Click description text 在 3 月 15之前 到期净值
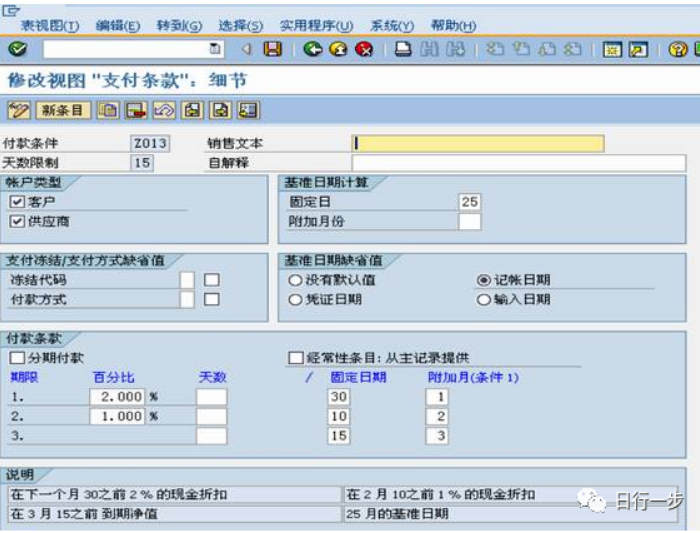Viewport: 700px width, 533px height. tap(84, 514)
